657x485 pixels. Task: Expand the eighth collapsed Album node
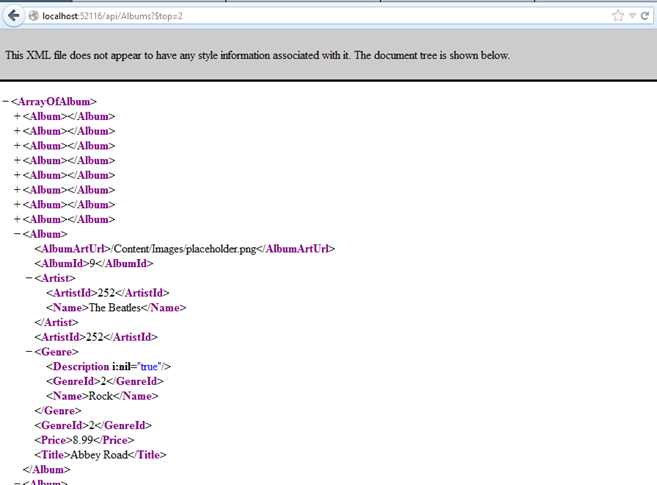(17, 219)
